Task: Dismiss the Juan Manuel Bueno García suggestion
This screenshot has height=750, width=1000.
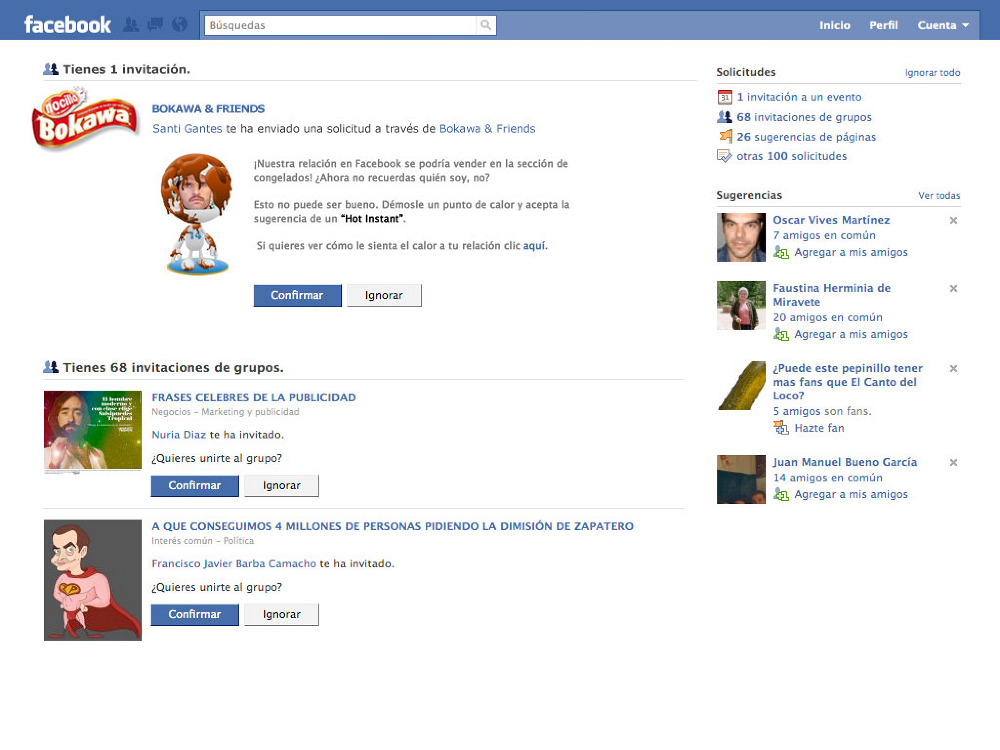Action: click(953, 462)
